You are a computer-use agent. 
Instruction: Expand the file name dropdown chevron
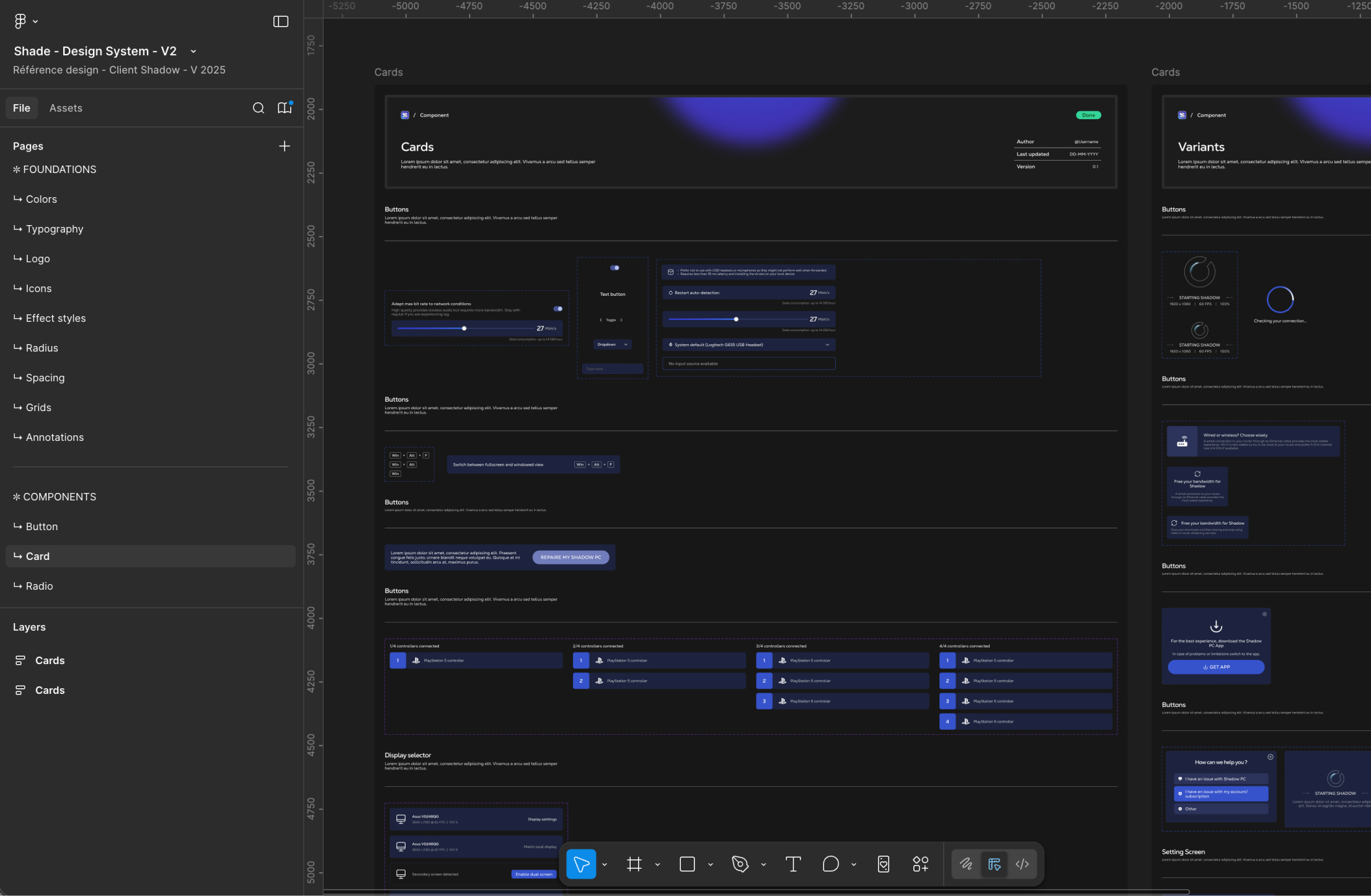pos(193,51)
